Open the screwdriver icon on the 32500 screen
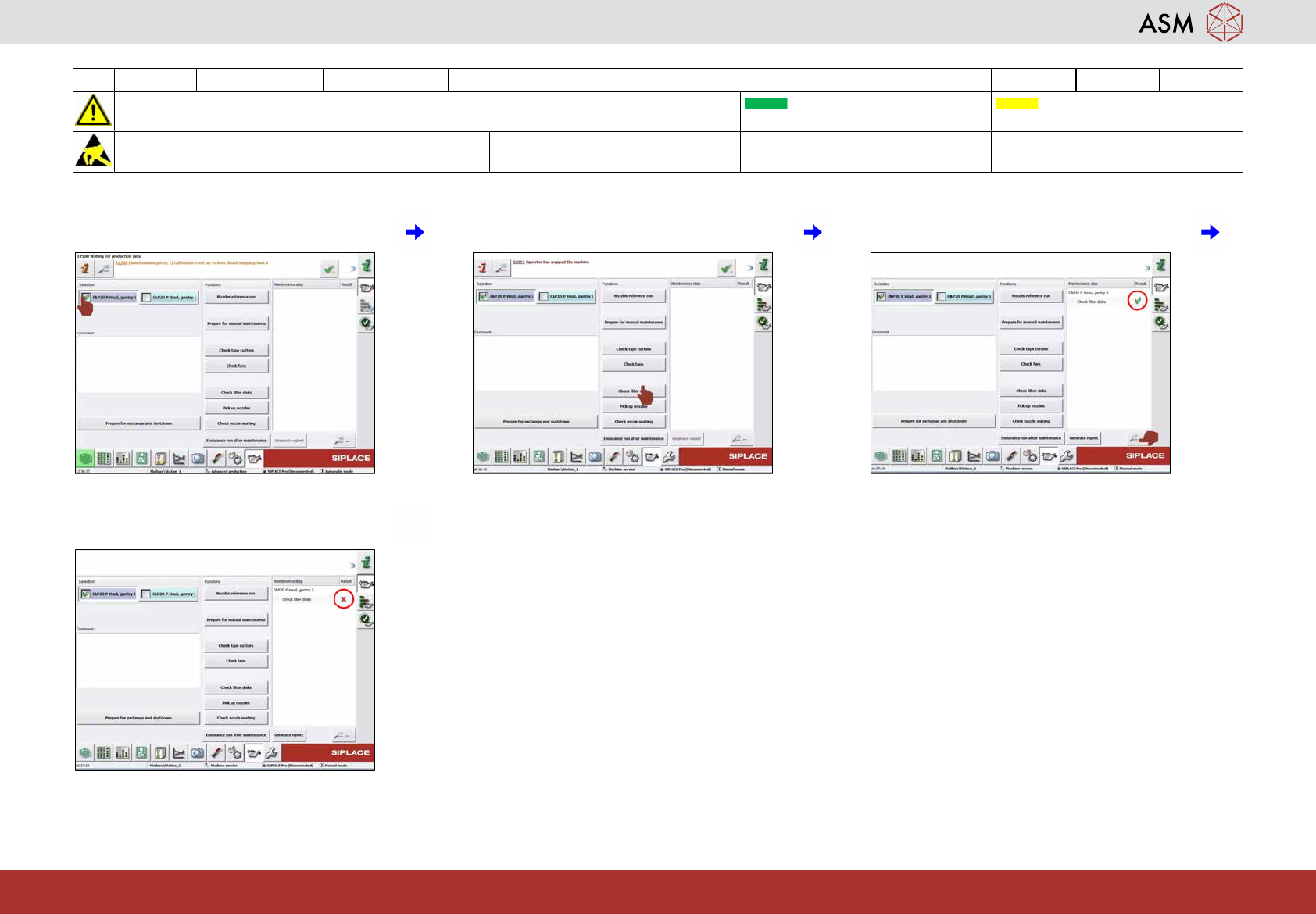 (216, 459)
